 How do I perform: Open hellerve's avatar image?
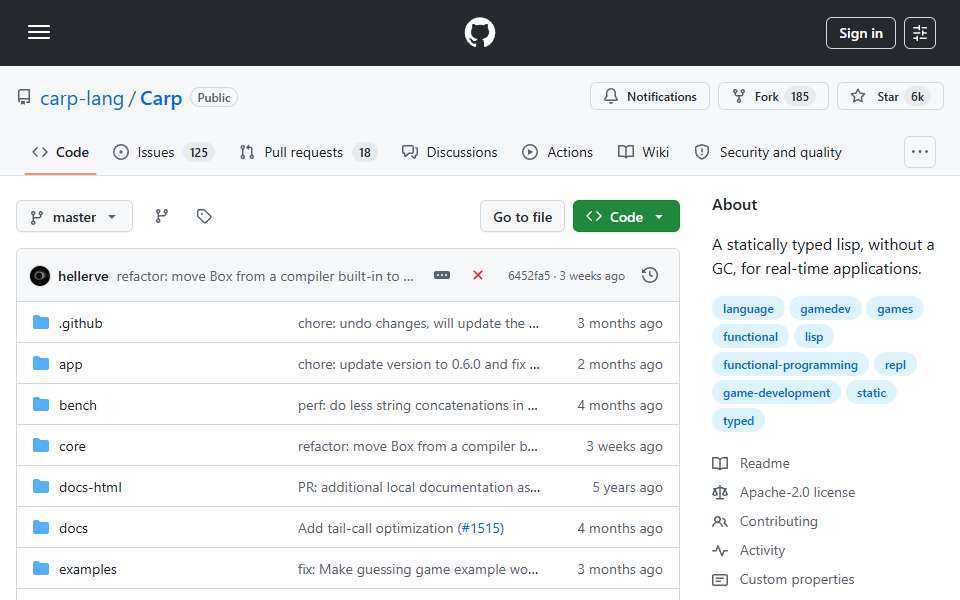(x=40, y=276)
